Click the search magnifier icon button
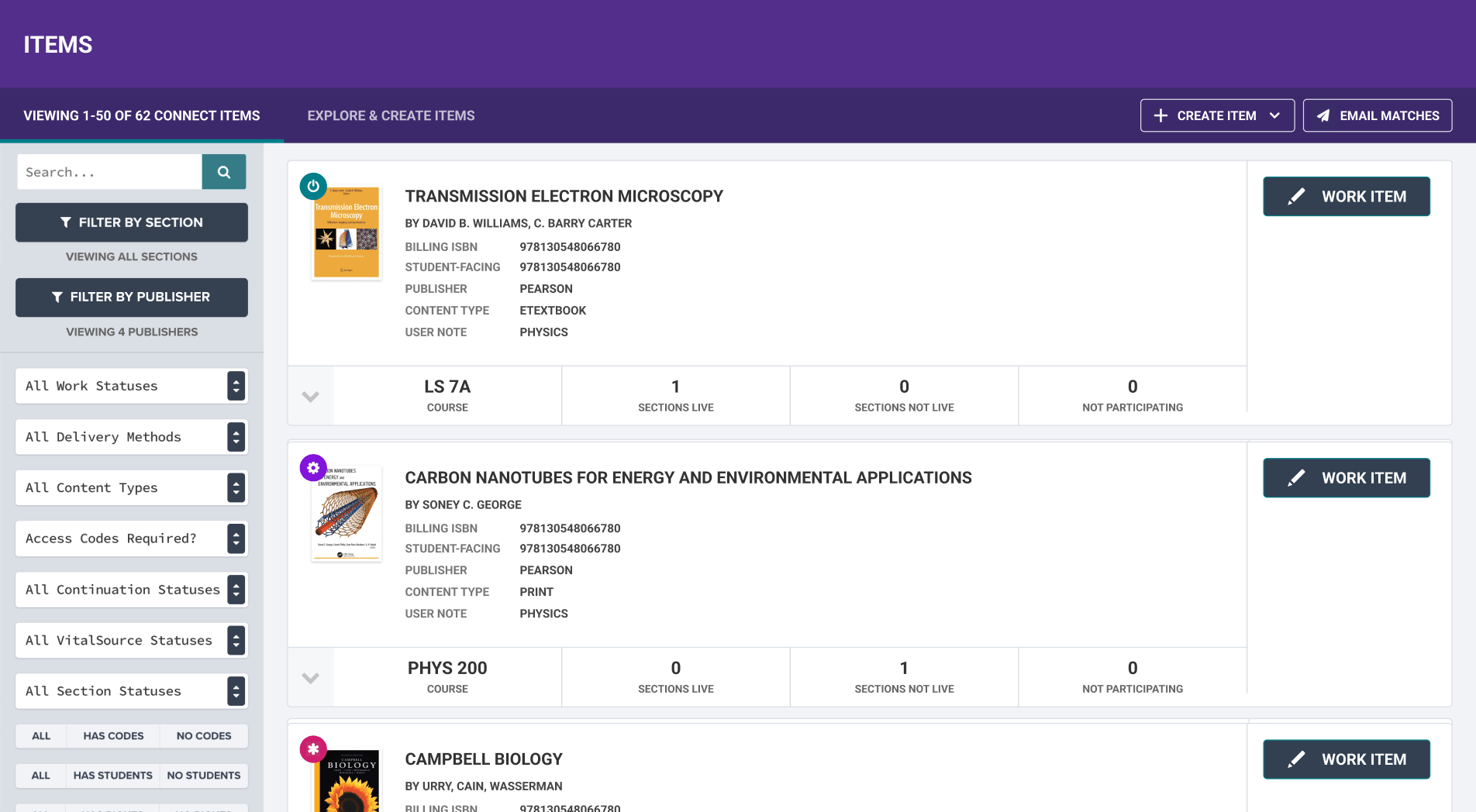This screenshot has width=1476, height=812. tap(224, 172)
